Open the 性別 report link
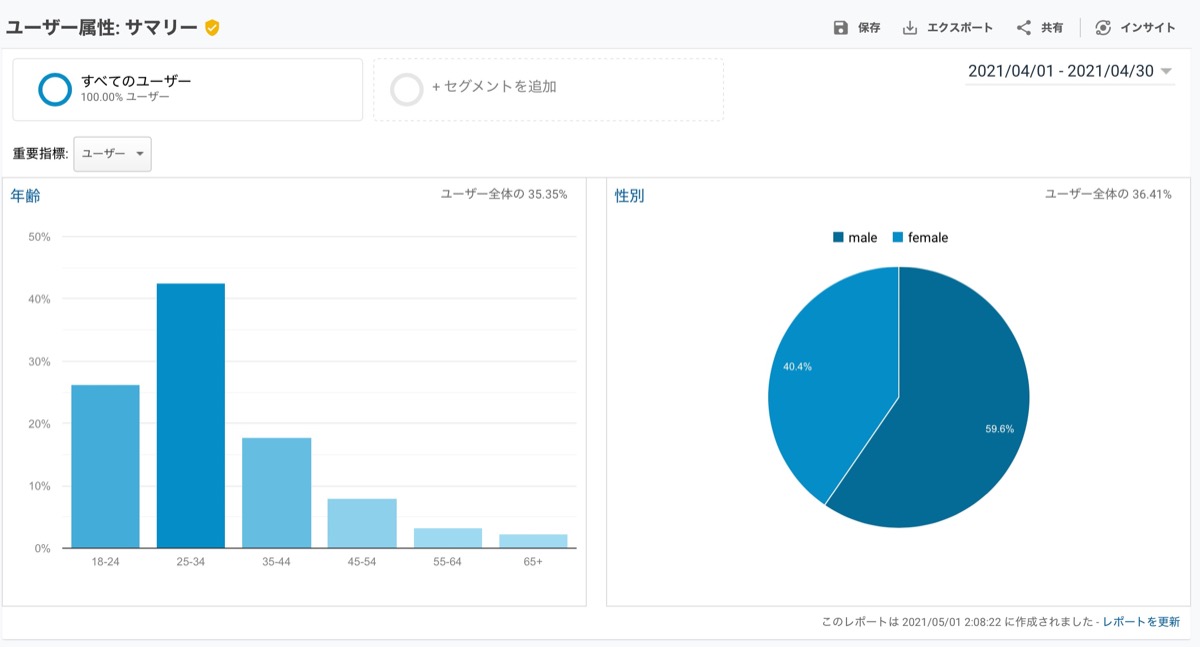This screenshot has height=647, width=1200. coord(630,196)
